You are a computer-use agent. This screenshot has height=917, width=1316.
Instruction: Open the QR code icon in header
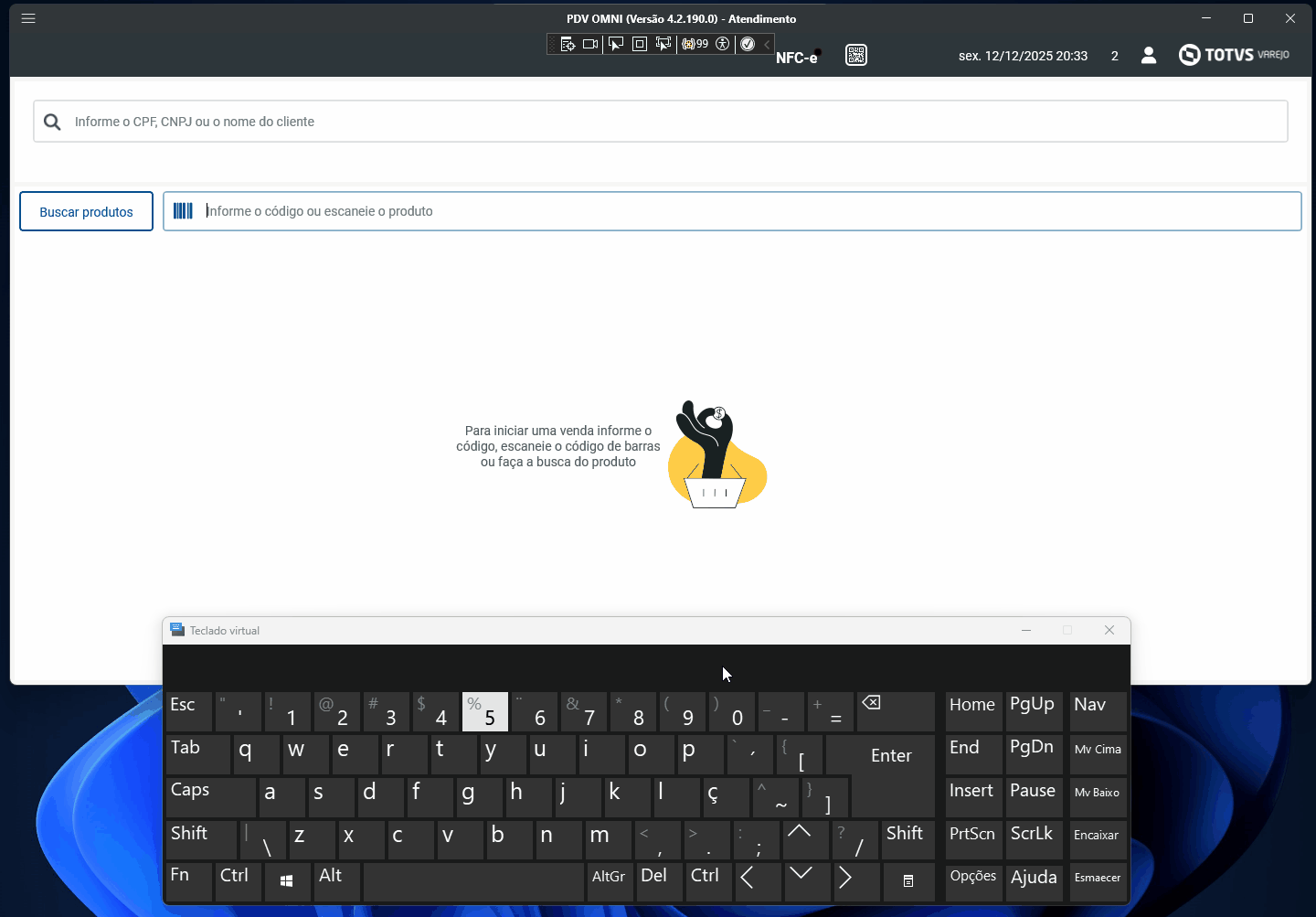click(856, 55)
